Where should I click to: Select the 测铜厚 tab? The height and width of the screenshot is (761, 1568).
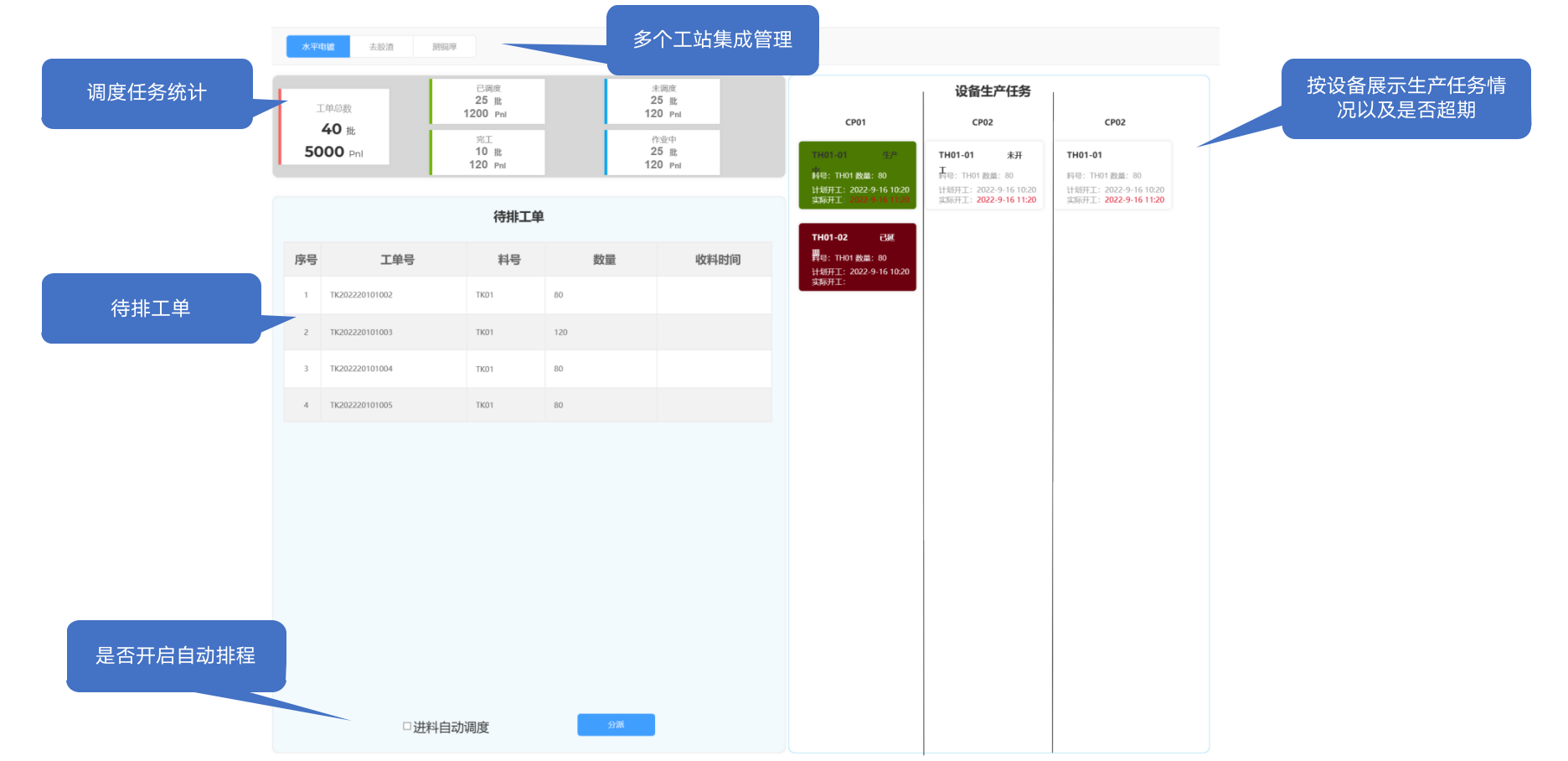coord(444,47)
